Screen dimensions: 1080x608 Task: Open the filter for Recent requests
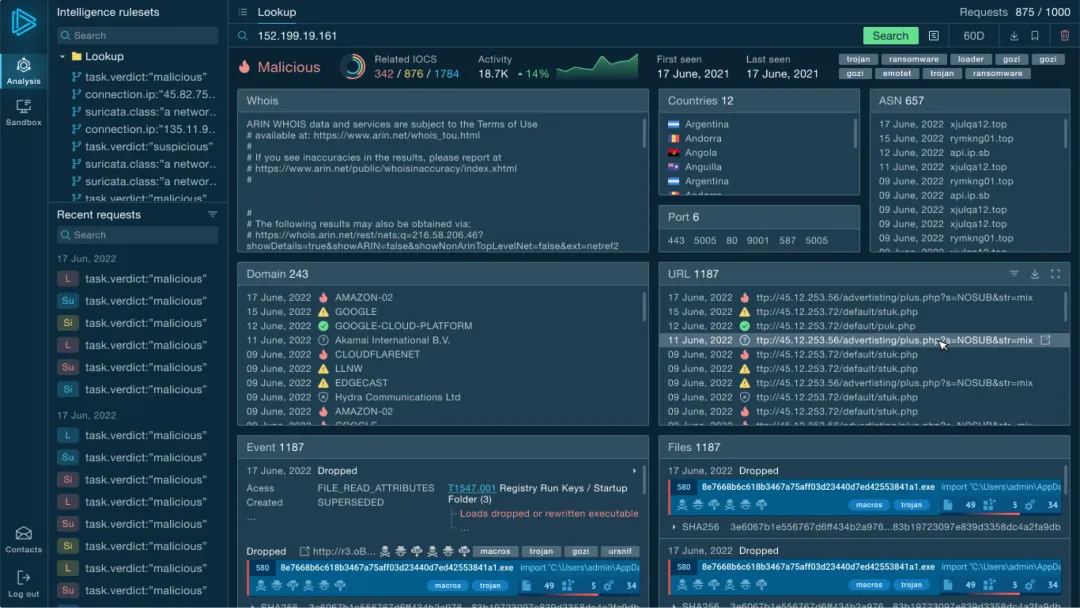[x=212, y=215]
